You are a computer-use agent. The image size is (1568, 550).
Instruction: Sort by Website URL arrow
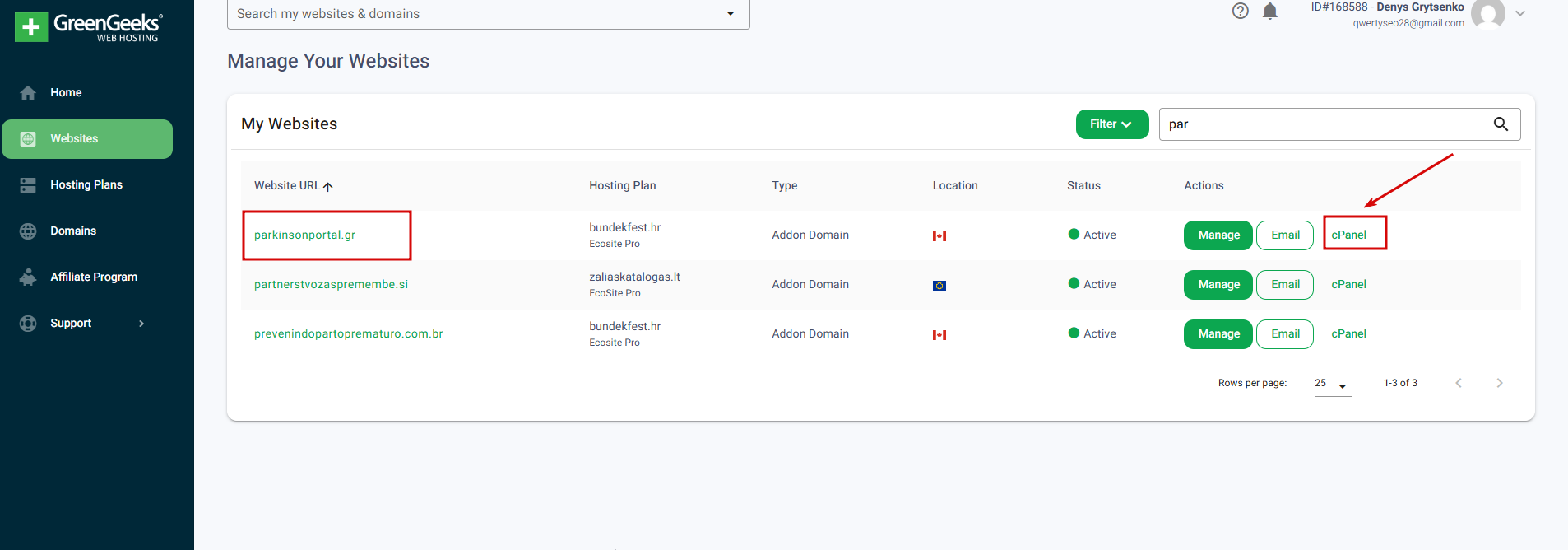coord(328,187)
